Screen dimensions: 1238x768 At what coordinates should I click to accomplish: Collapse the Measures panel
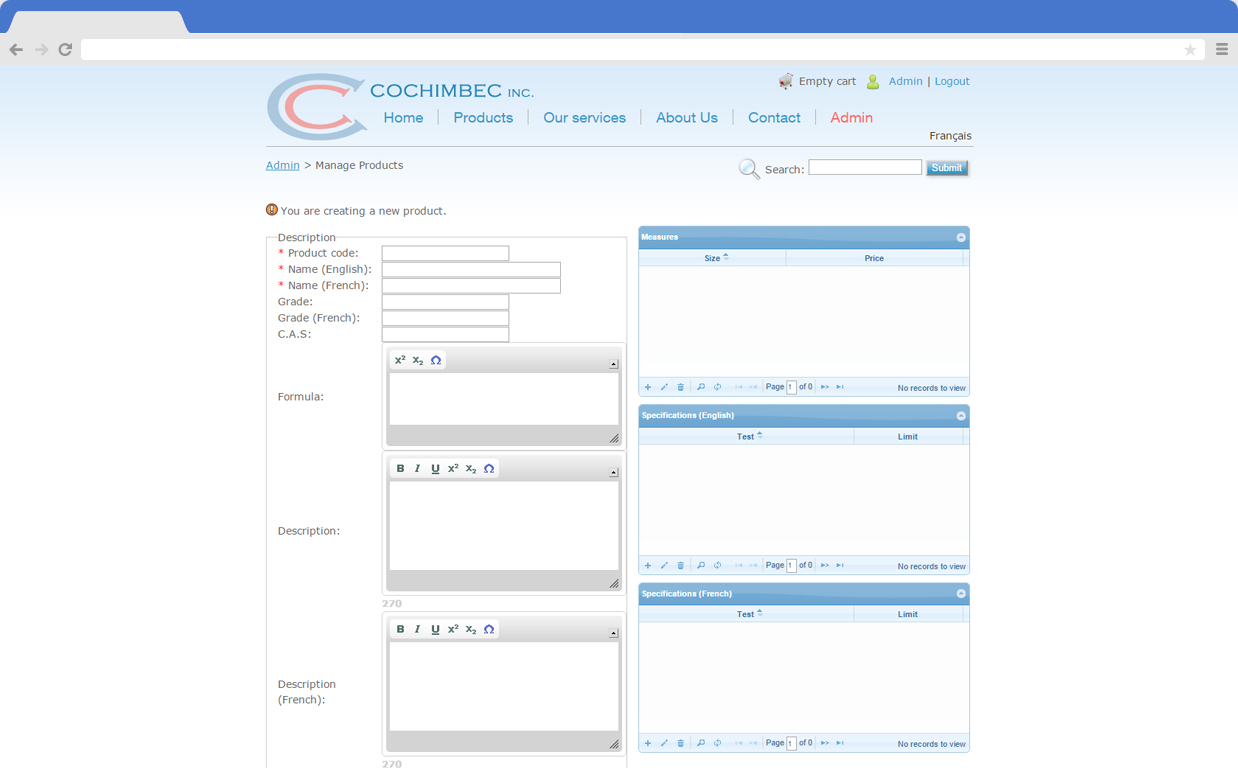click(x=959, y=237)
